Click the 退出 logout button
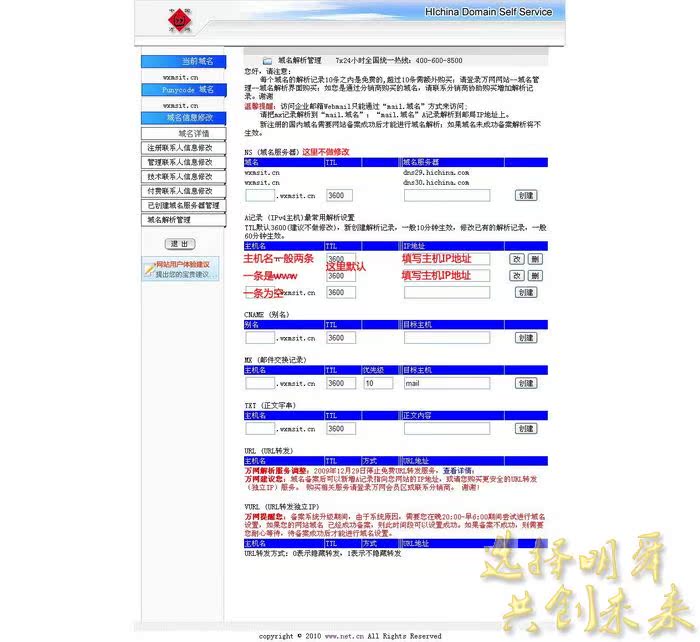 [x=180, y=244]
